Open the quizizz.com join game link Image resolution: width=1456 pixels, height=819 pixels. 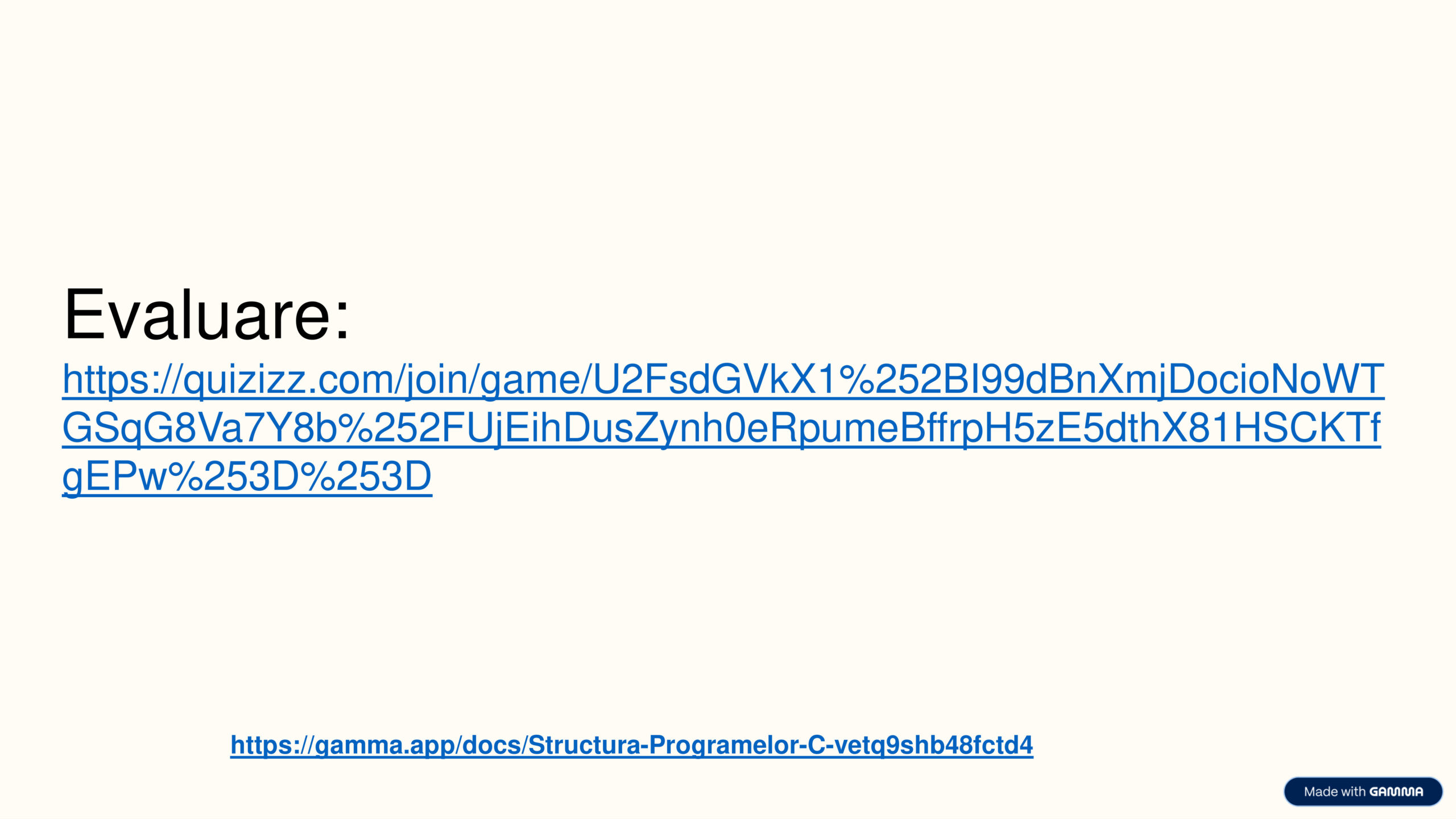pos(722,380)
